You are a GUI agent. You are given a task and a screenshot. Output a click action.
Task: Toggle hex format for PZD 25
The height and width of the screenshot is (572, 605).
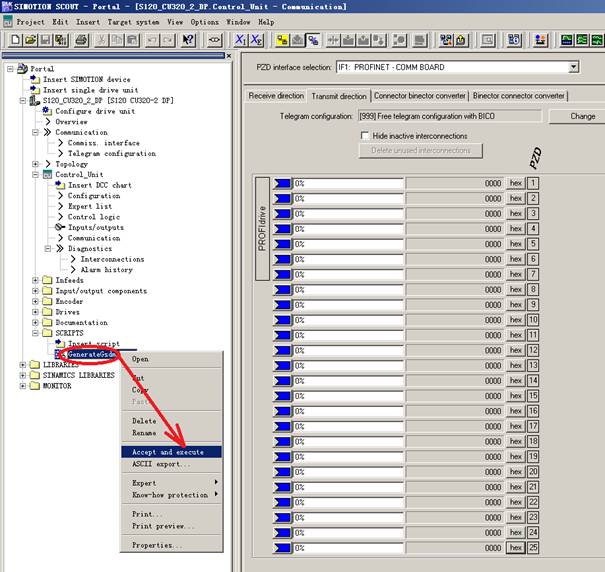pos(516,548)
